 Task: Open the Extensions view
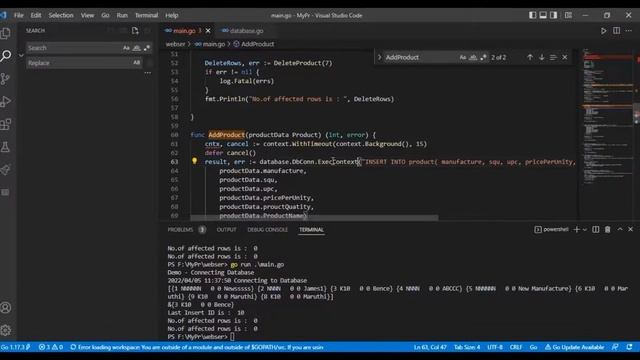pos(6,124)
